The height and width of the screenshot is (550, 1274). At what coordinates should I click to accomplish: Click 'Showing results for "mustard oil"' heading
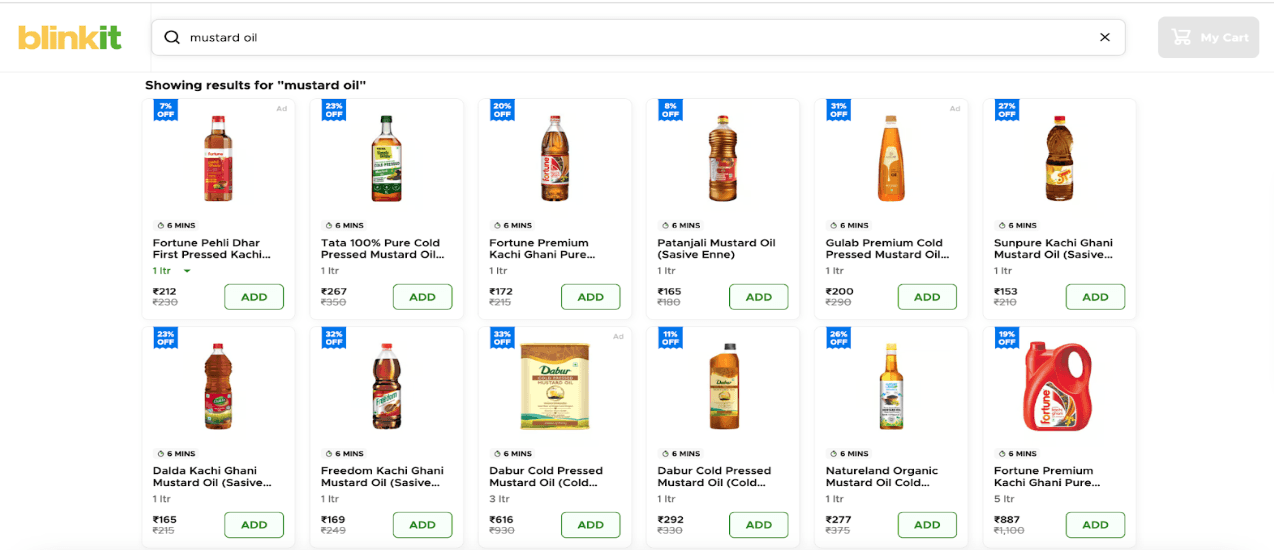coord(256,85)
